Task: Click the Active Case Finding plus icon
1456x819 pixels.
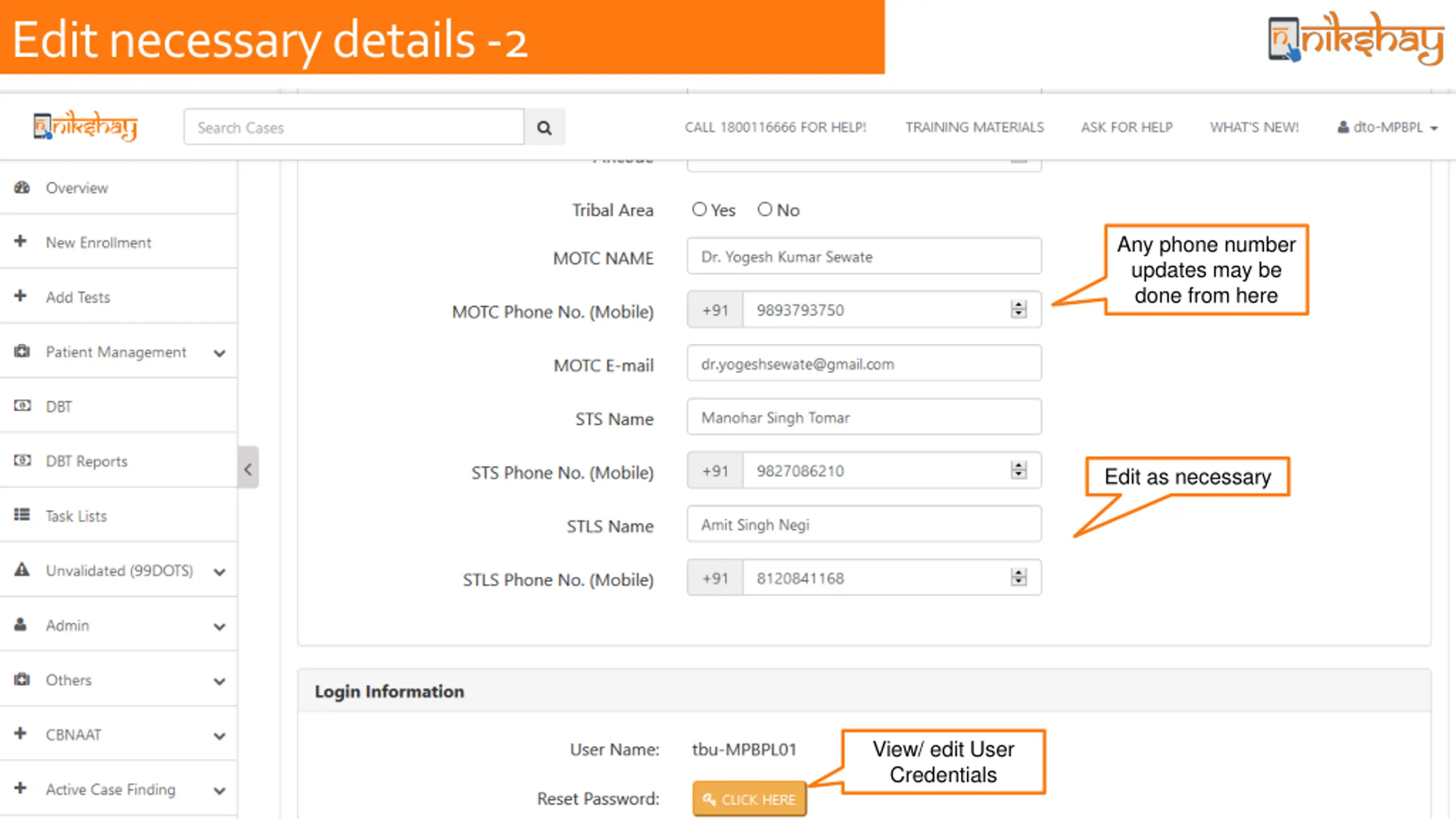Action: pyautogui.click(x=20, y=788)
